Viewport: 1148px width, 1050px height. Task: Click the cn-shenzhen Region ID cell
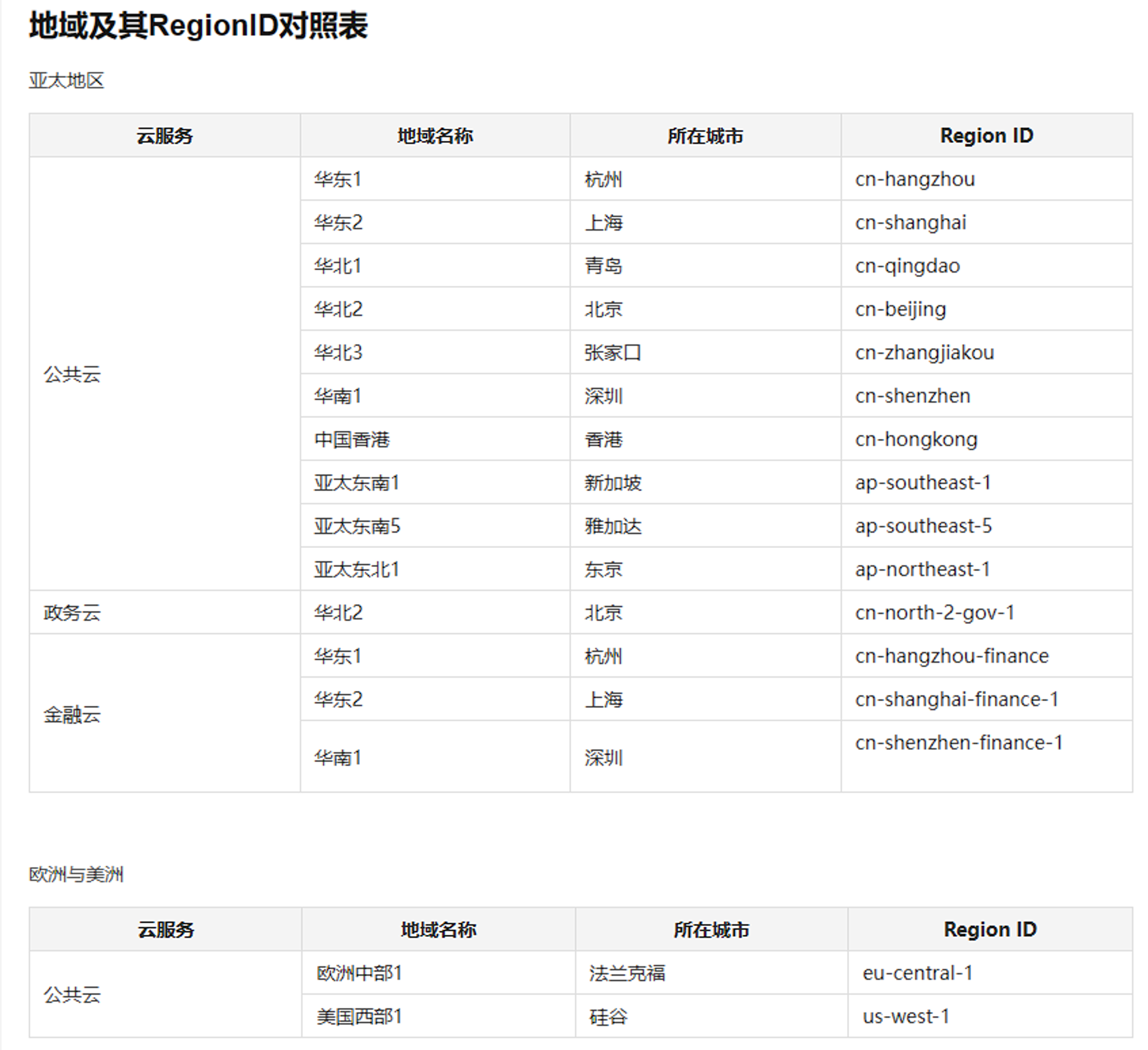pos(987,395)
